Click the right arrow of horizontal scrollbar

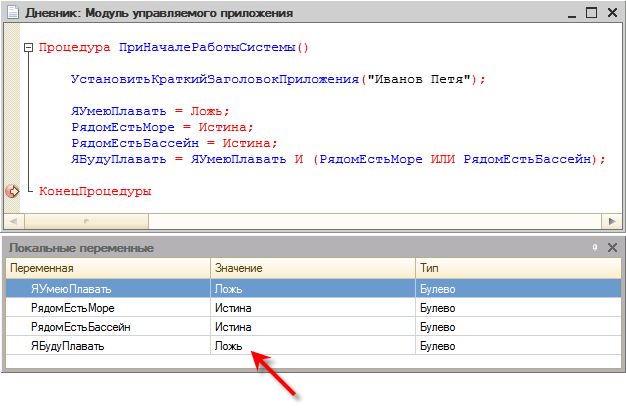(x=612, y=221)
